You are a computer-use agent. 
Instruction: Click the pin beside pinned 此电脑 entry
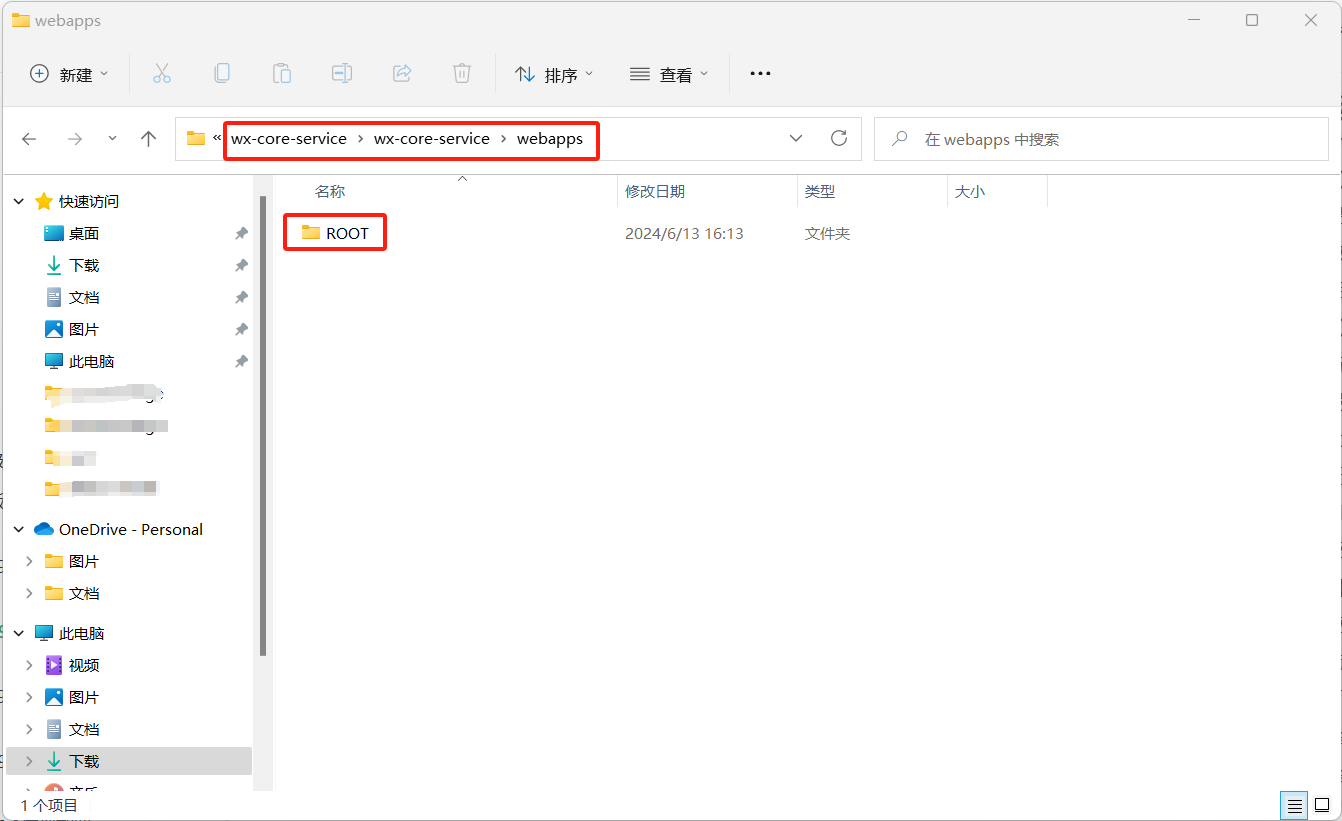(x=241, y=361)
